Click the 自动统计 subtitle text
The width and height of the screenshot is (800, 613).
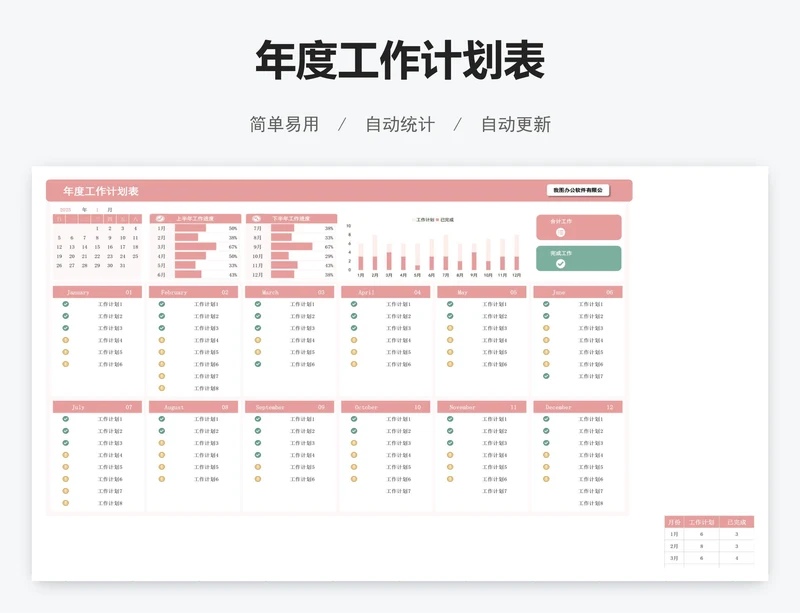point(400,124)
